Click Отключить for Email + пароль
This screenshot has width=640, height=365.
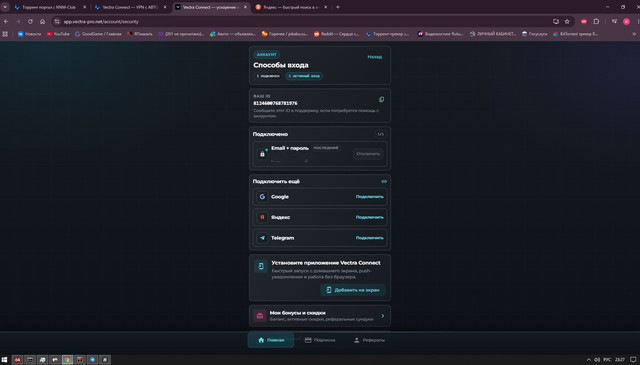[368, 154]
